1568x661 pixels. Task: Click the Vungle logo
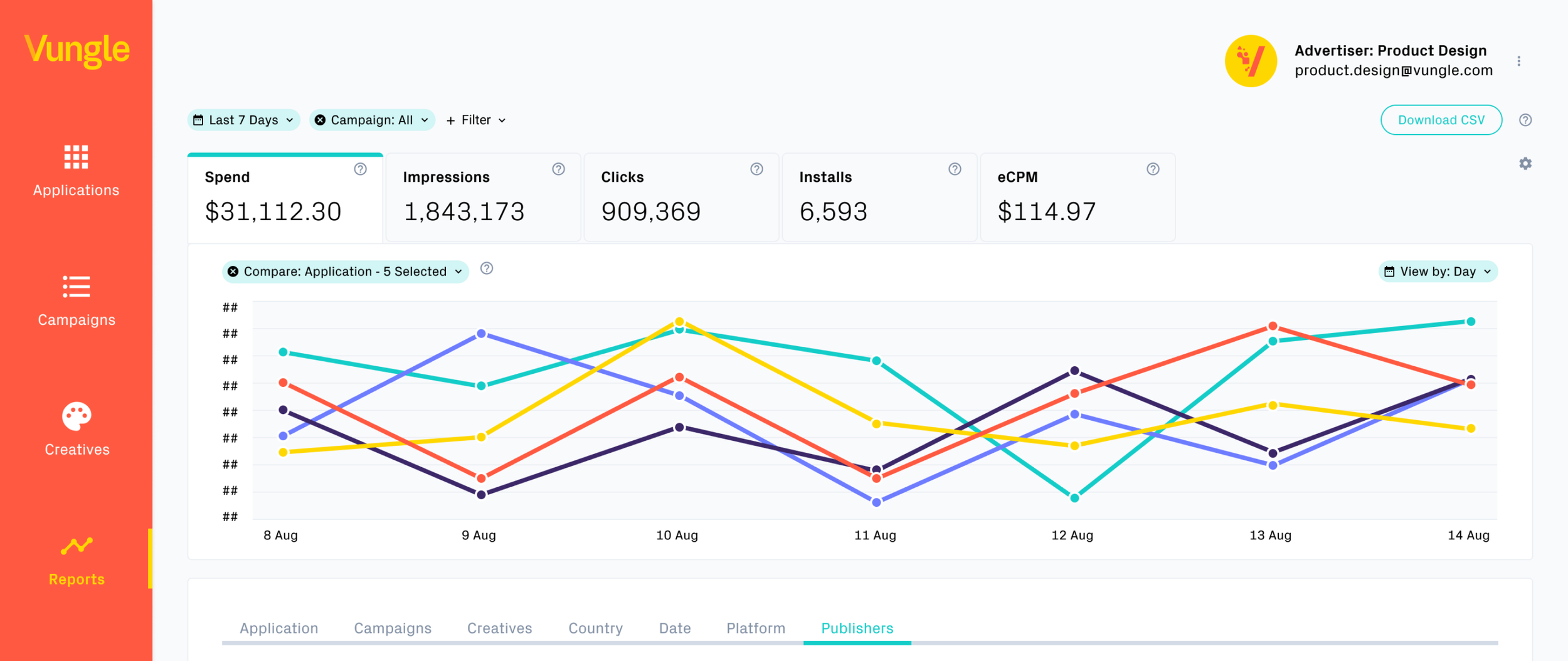pyautogui.click(x=77, y=50)
